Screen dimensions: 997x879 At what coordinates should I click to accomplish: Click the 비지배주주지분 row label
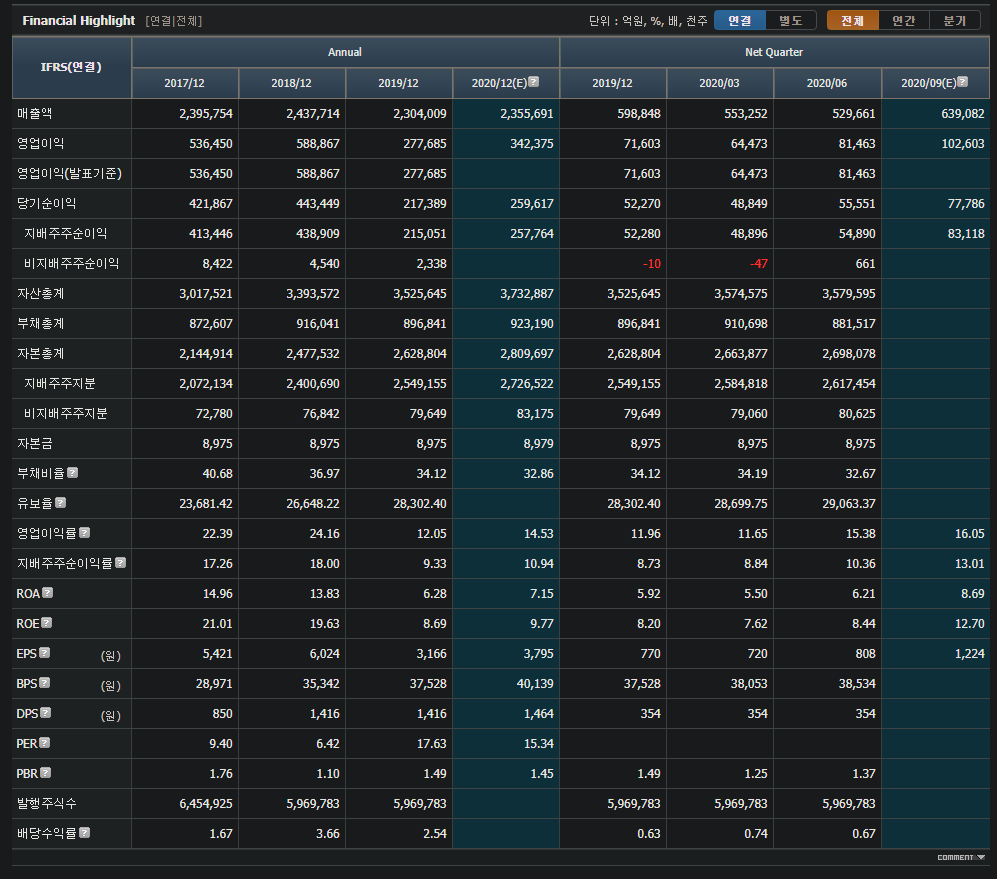pyautogui.click(x=65, y=413)
